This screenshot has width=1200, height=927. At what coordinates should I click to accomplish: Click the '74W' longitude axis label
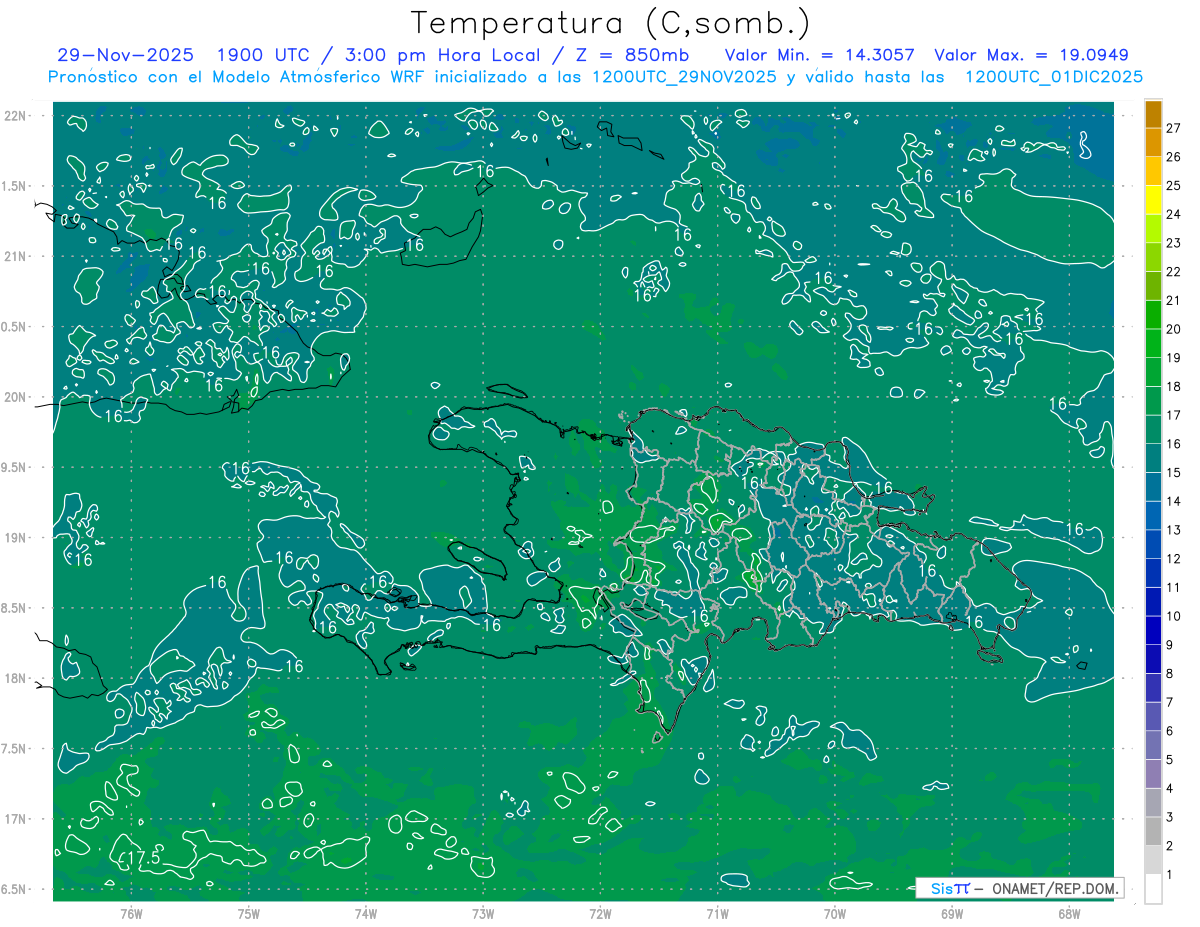point(366,913)
